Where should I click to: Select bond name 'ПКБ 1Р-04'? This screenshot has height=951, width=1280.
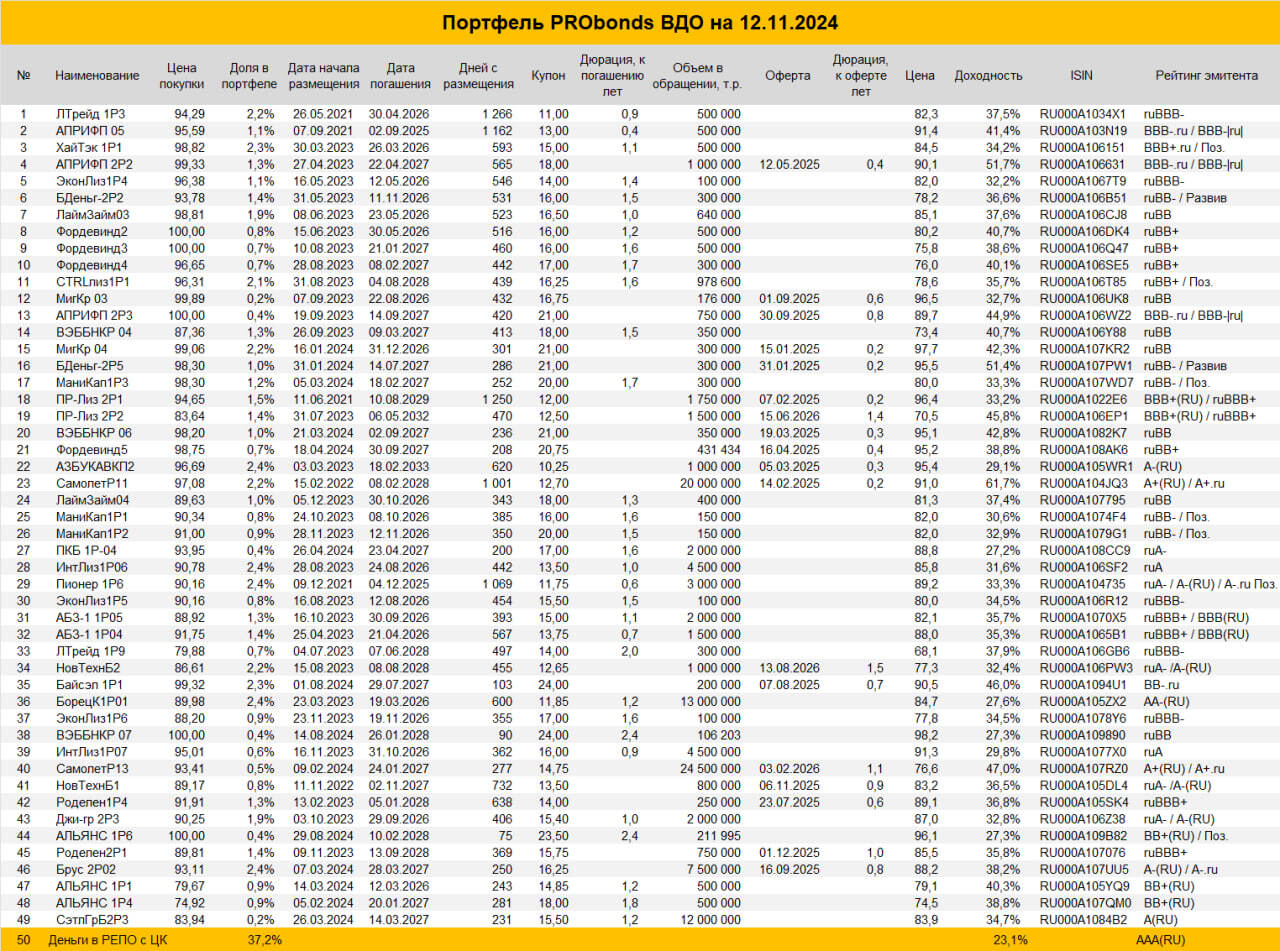point(86,550)
